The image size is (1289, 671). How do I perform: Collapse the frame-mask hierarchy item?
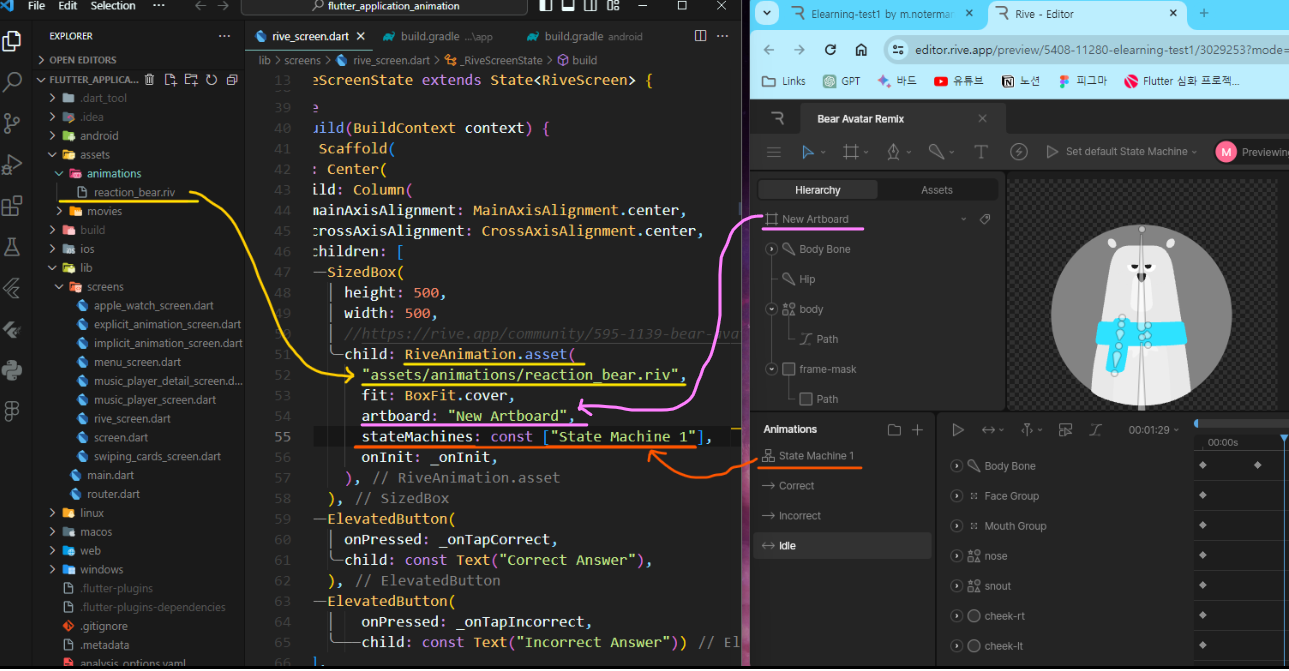[772, 369]
